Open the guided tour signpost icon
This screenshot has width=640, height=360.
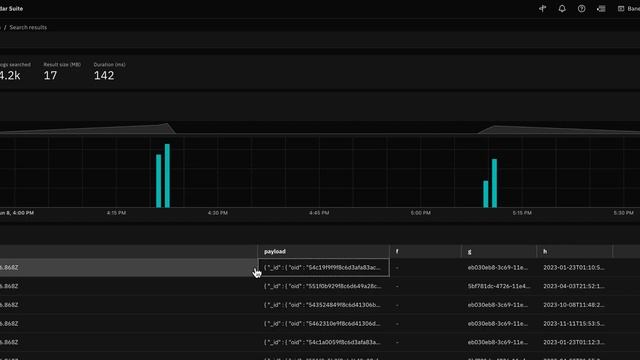tap(542, 8)
